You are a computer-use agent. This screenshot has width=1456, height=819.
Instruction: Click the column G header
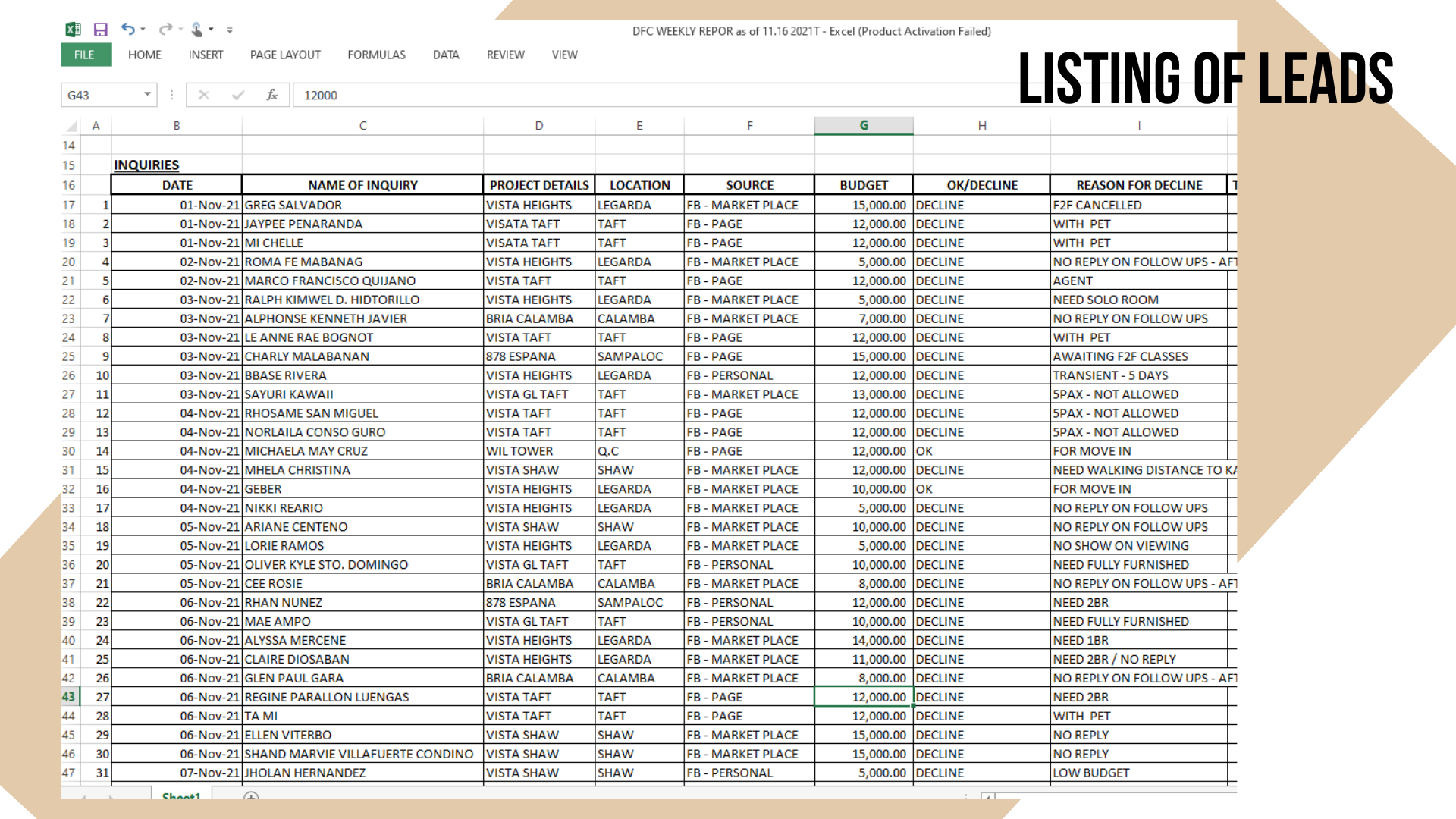click(x=863, y=126)
